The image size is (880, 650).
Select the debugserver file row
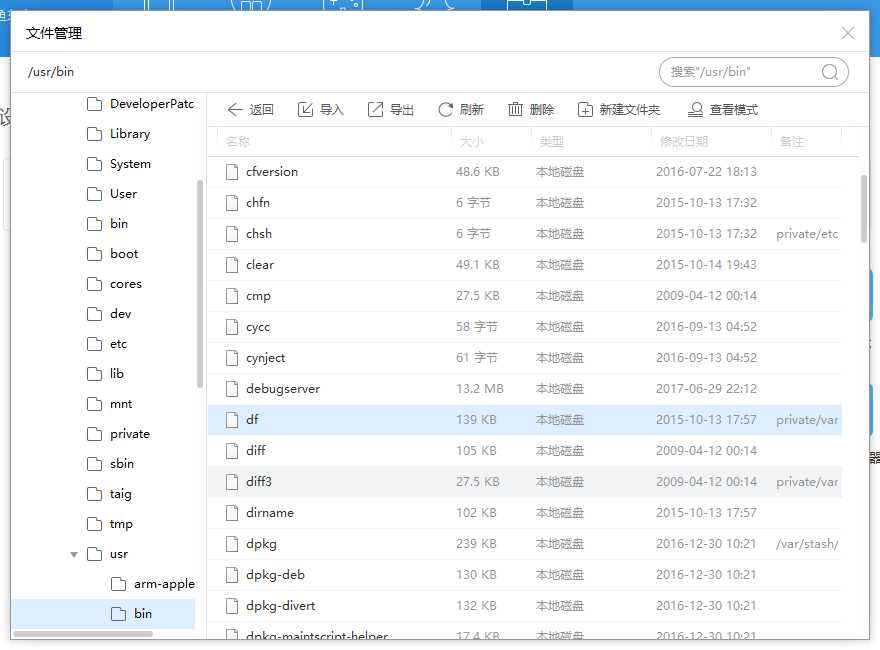coord(283,389)
